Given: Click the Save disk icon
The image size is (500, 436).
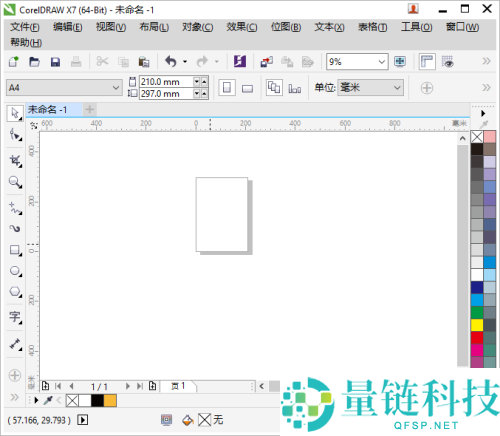Looking at the screenshot, I should pos(55,62).
